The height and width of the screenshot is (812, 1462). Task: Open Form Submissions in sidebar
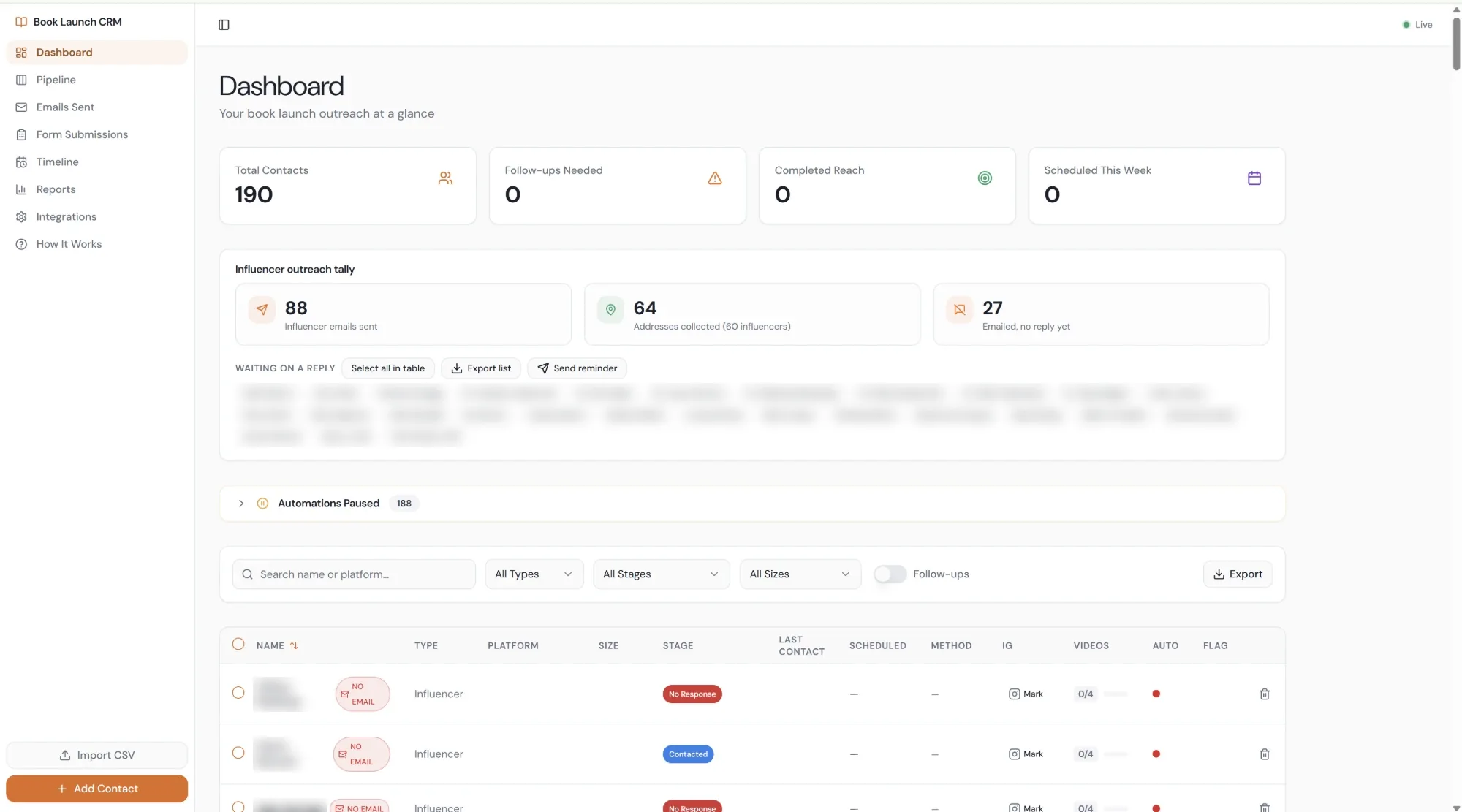pyautogui.click(x=96, y=134)
